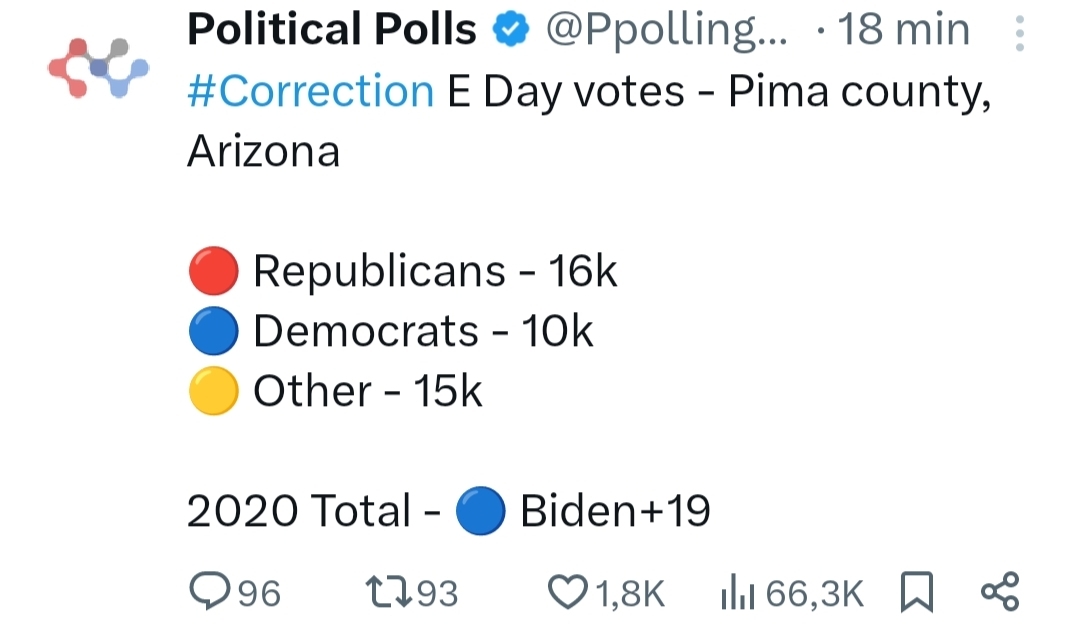Click the blue circle beside Democrats

[x=213, y=331]
